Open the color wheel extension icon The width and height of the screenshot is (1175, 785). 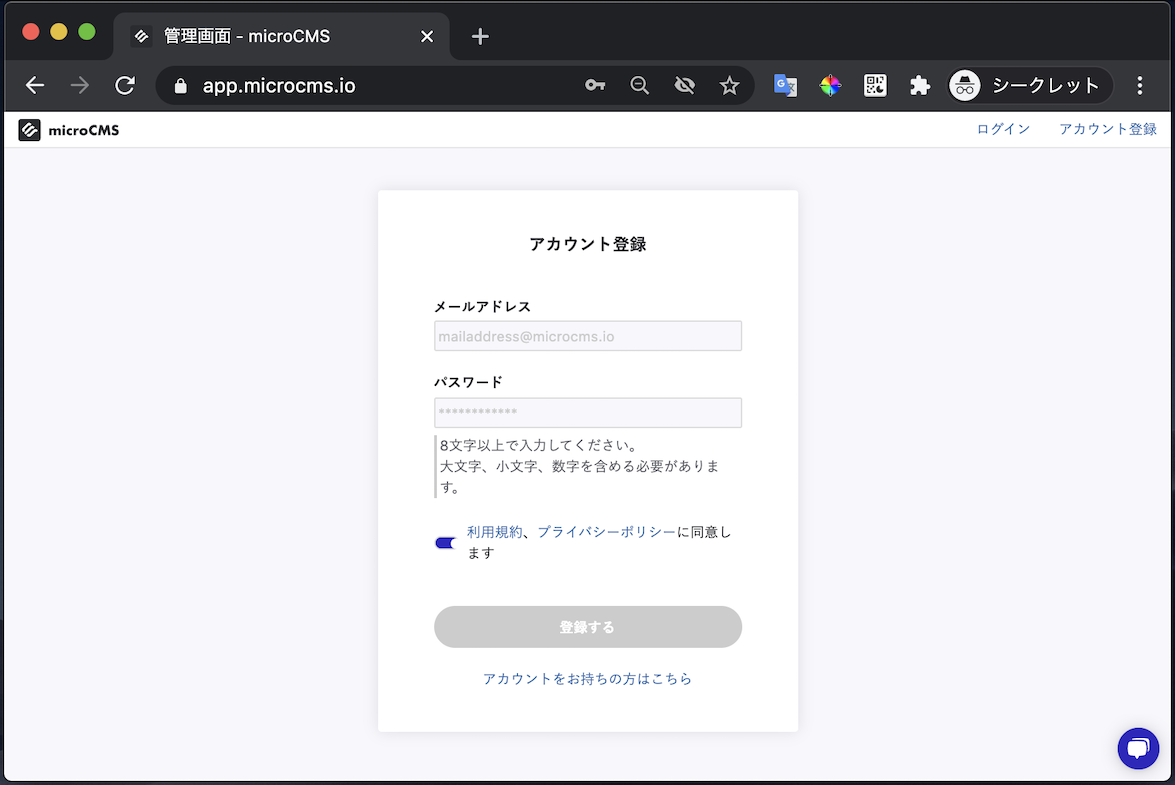[830, 85]
